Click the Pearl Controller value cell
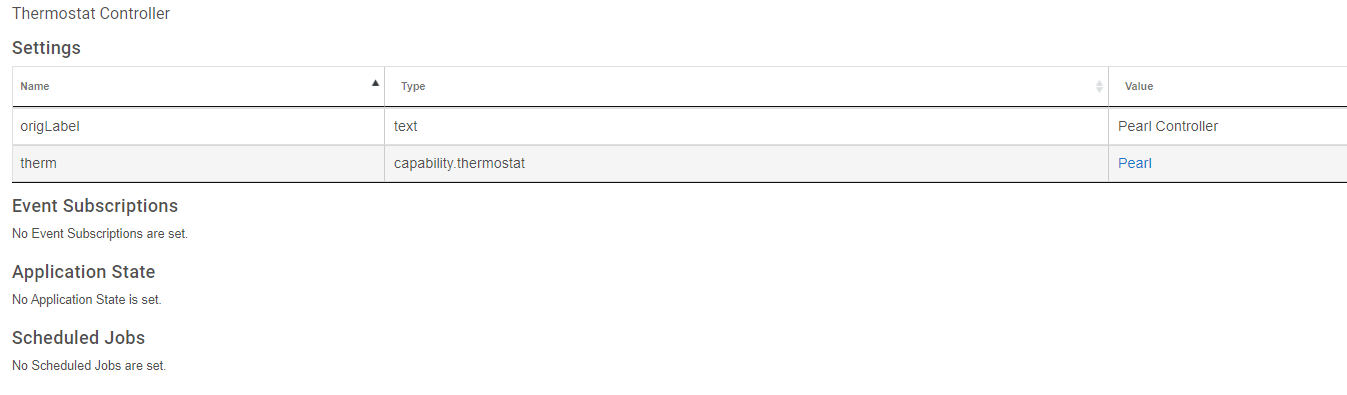The height and width of the screenshot is (395, 1347). [1228, 126]
